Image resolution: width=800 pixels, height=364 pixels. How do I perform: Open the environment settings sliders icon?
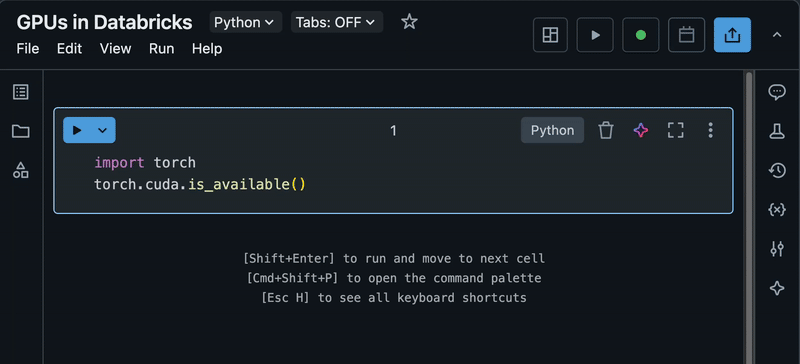click(x=777, y=249)
